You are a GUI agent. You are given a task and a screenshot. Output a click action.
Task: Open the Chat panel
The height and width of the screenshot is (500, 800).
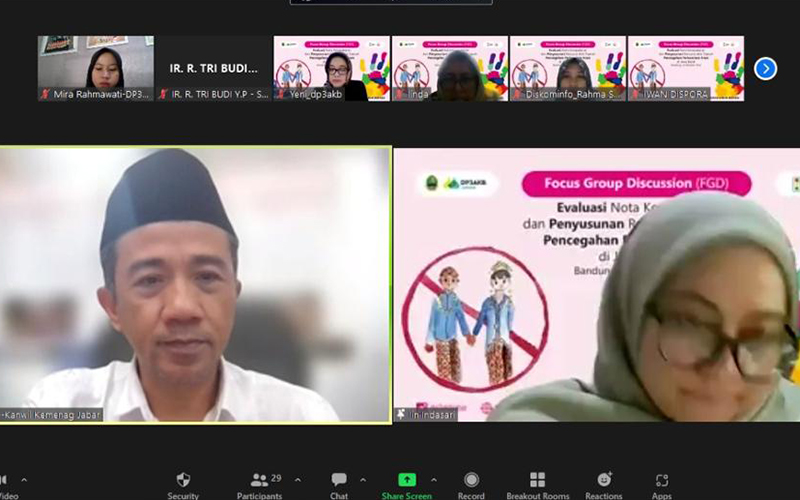[x=339, y=481]
